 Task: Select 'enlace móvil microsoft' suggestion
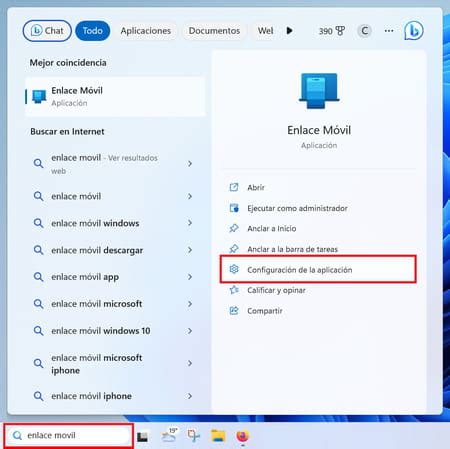click(x=115, y=304)
